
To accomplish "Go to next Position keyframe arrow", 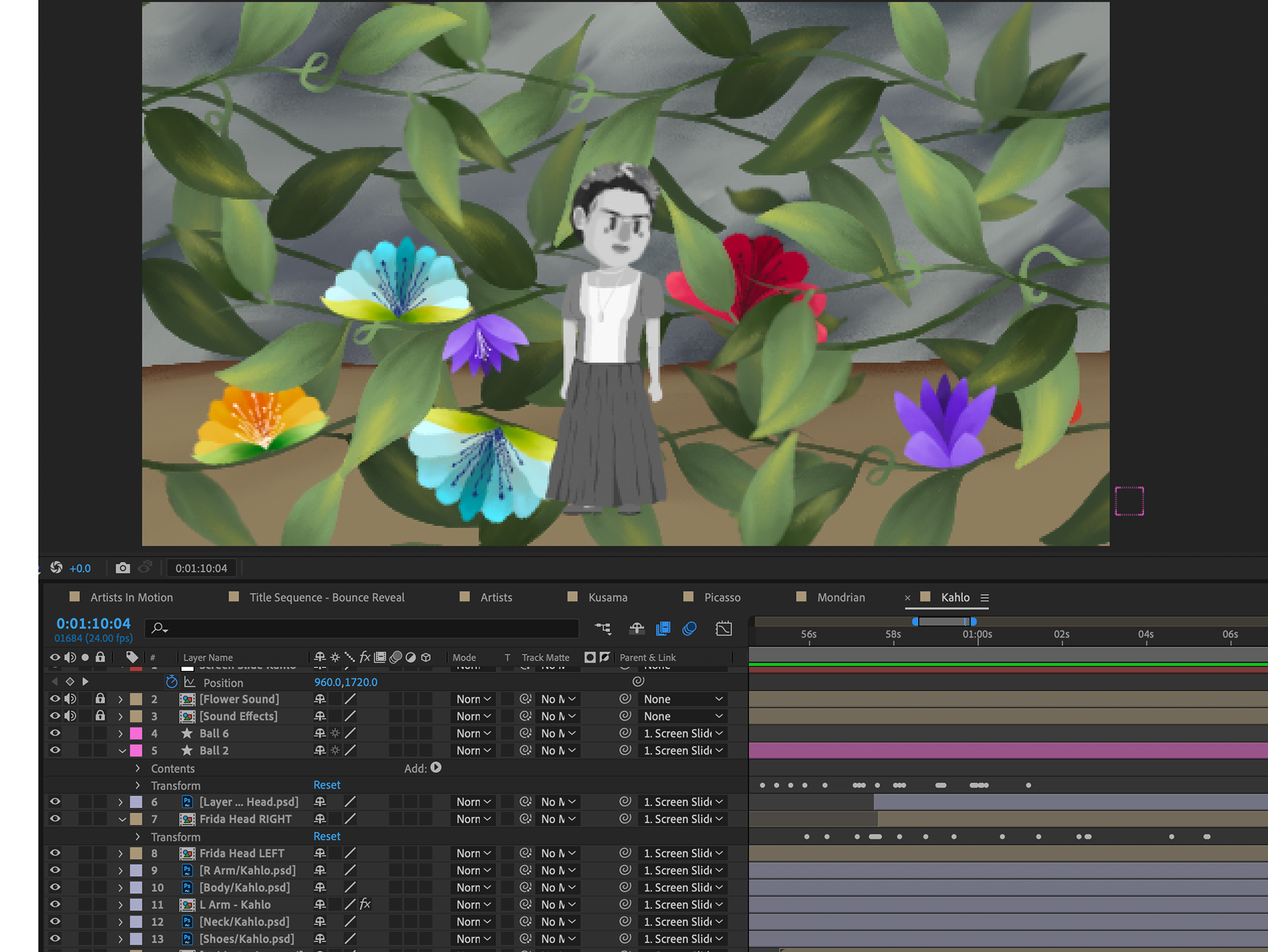I will click(x=85, y=681).
